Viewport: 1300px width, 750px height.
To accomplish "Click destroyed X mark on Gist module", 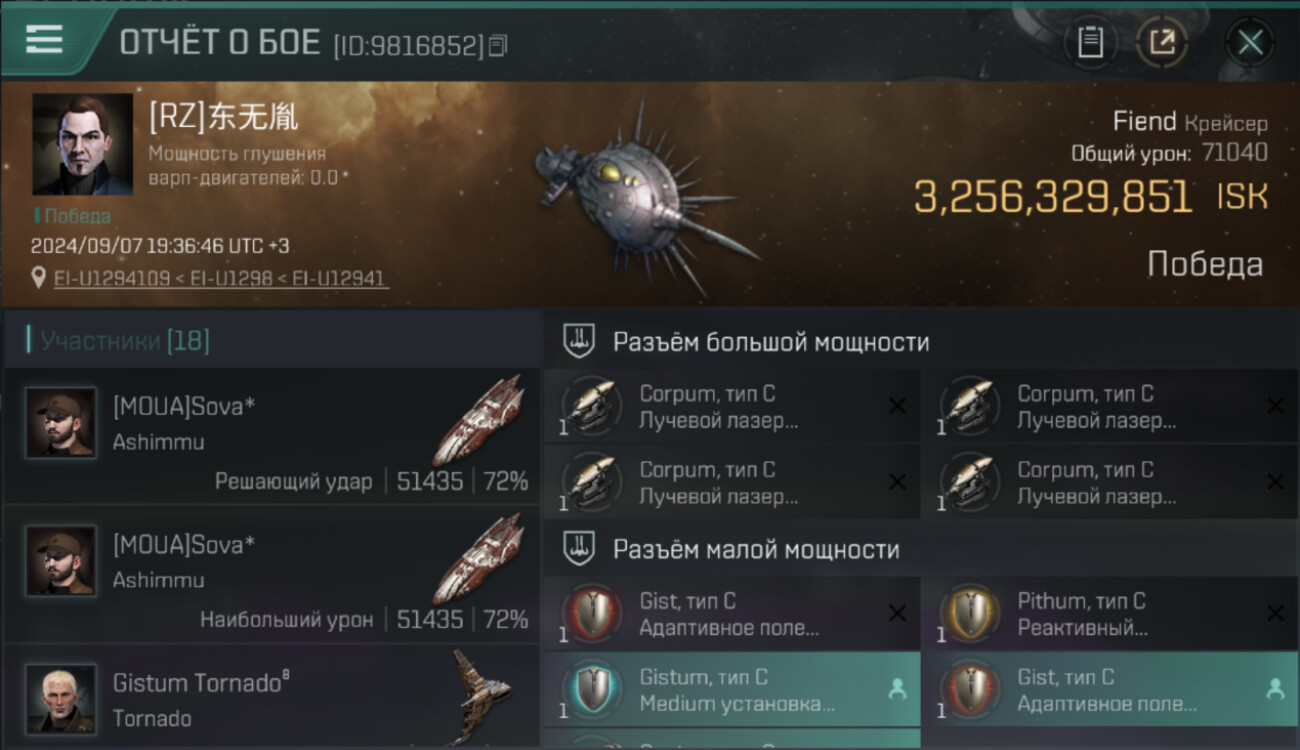I will [x=897, y=613].
